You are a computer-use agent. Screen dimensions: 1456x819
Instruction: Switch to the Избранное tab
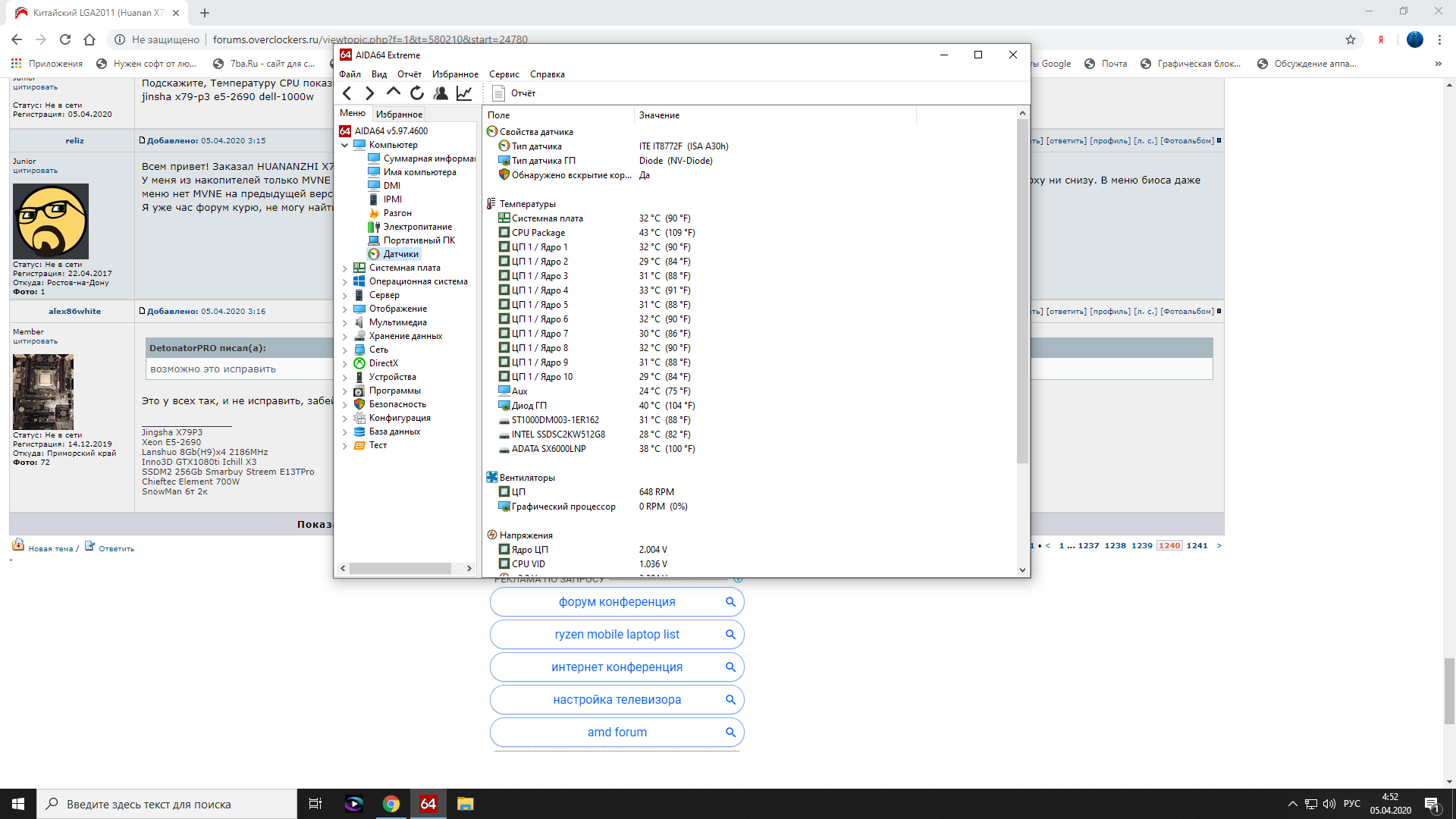pos(399,115)
